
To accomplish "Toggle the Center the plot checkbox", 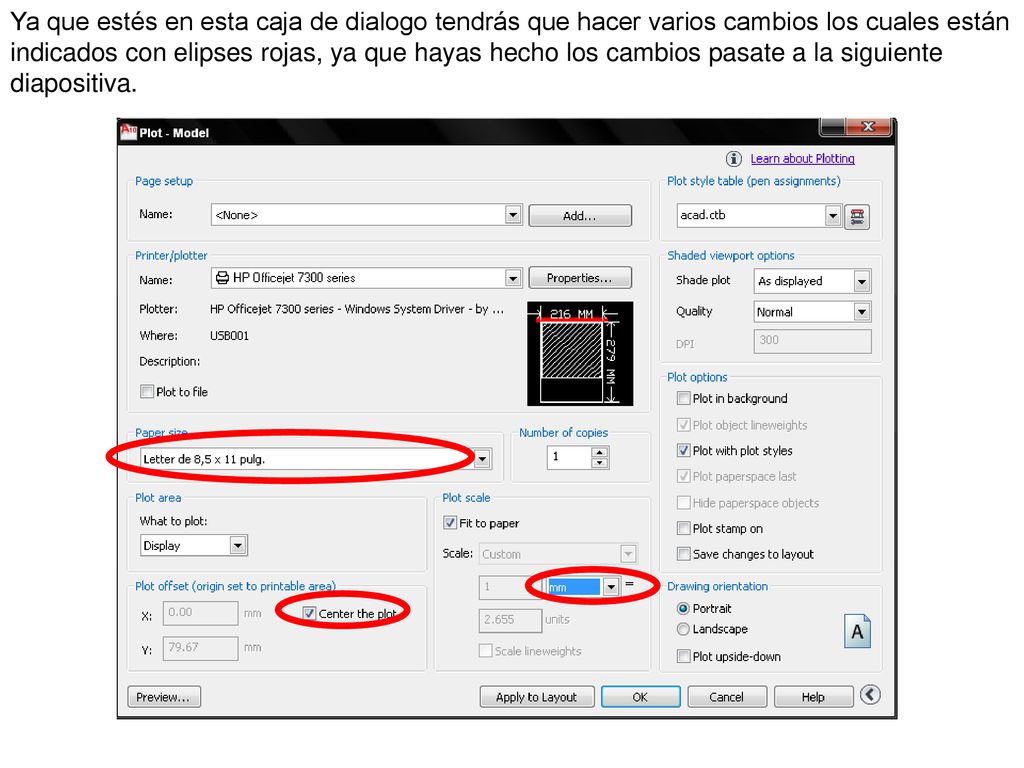I will (x=309, y=613).
